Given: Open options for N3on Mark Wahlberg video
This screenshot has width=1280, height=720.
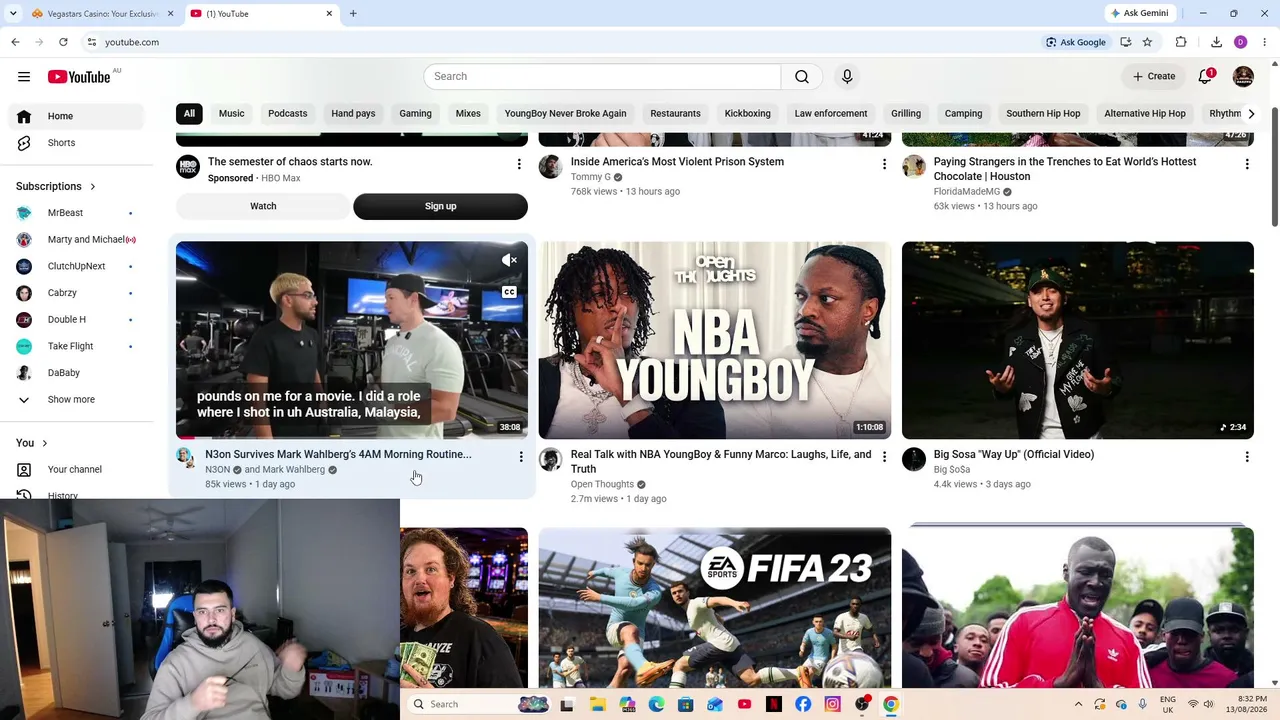Looking at the screenshot, I should (521, 456).
